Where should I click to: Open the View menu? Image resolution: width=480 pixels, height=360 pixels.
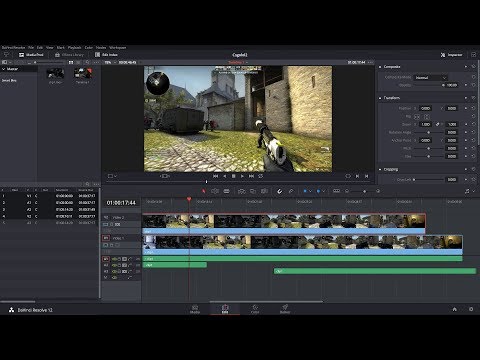click(x=50, y=47)
